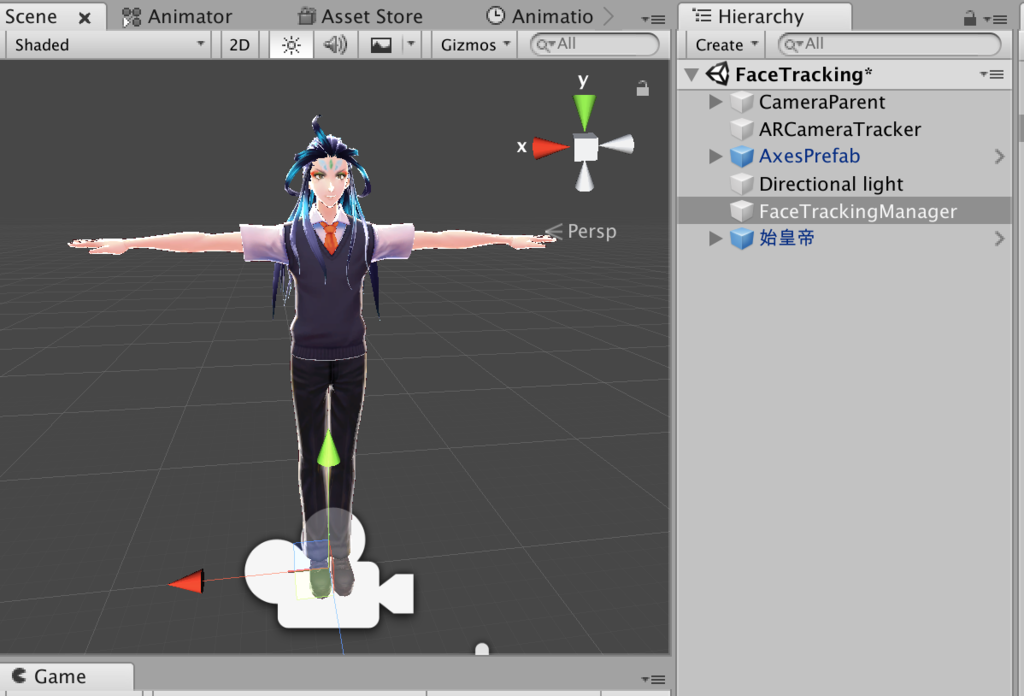Switch to the Animator tab
This screenshot has height=696, width=1024.
tap(178, 16)
